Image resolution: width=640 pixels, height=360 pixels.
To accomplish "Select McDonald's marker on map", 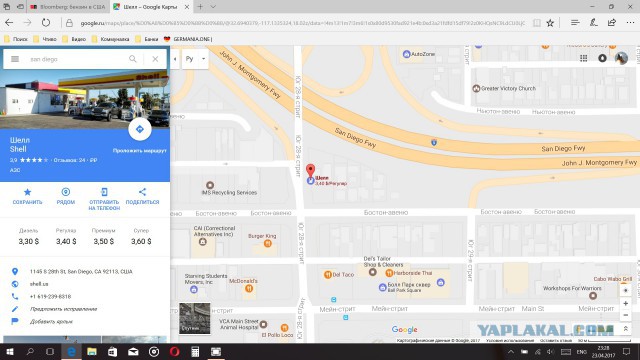I will click(x=249, y=289).
